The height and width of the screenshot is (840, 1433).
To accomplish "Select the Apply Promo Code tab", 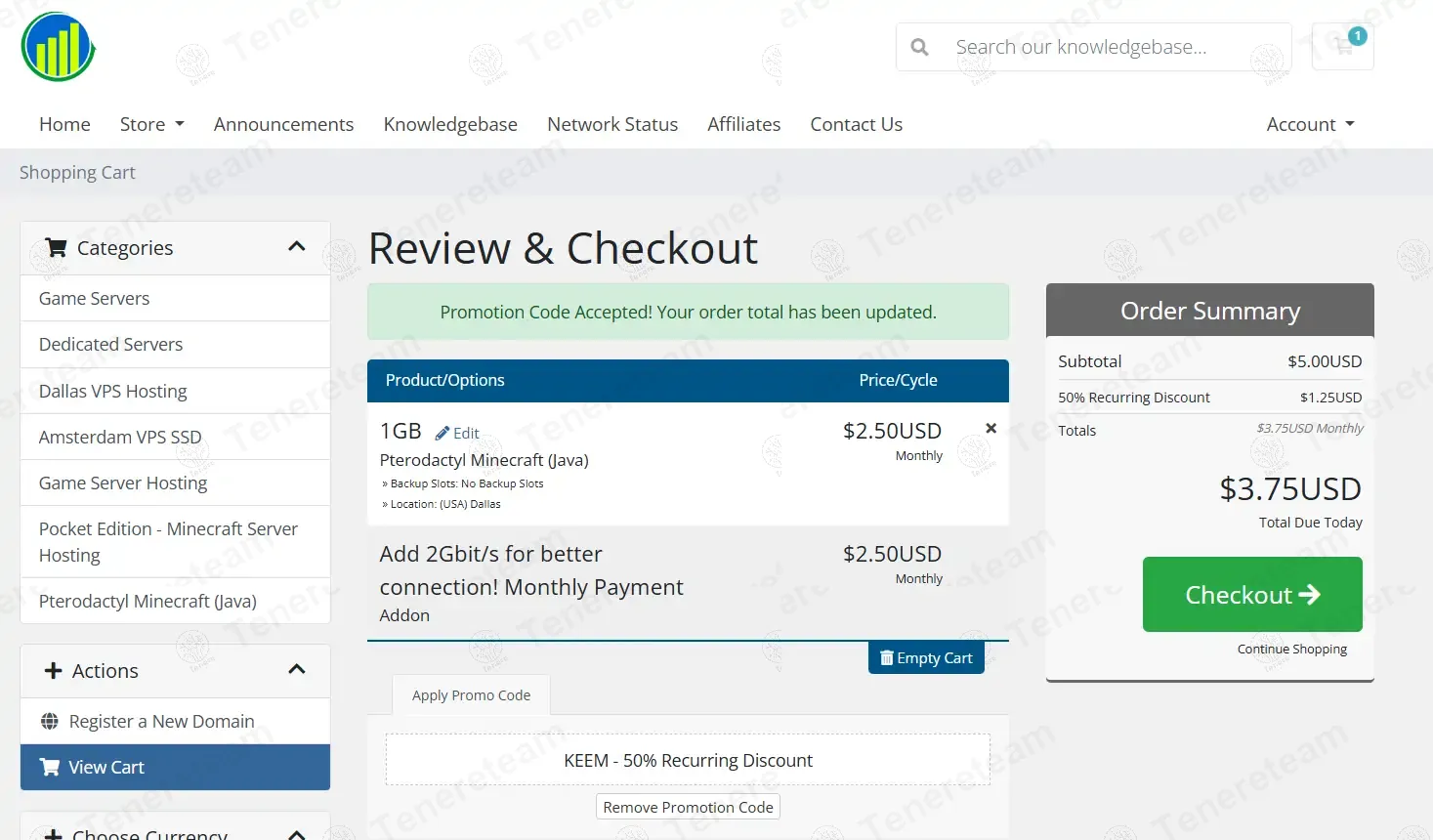I will (x=471, y=695).
